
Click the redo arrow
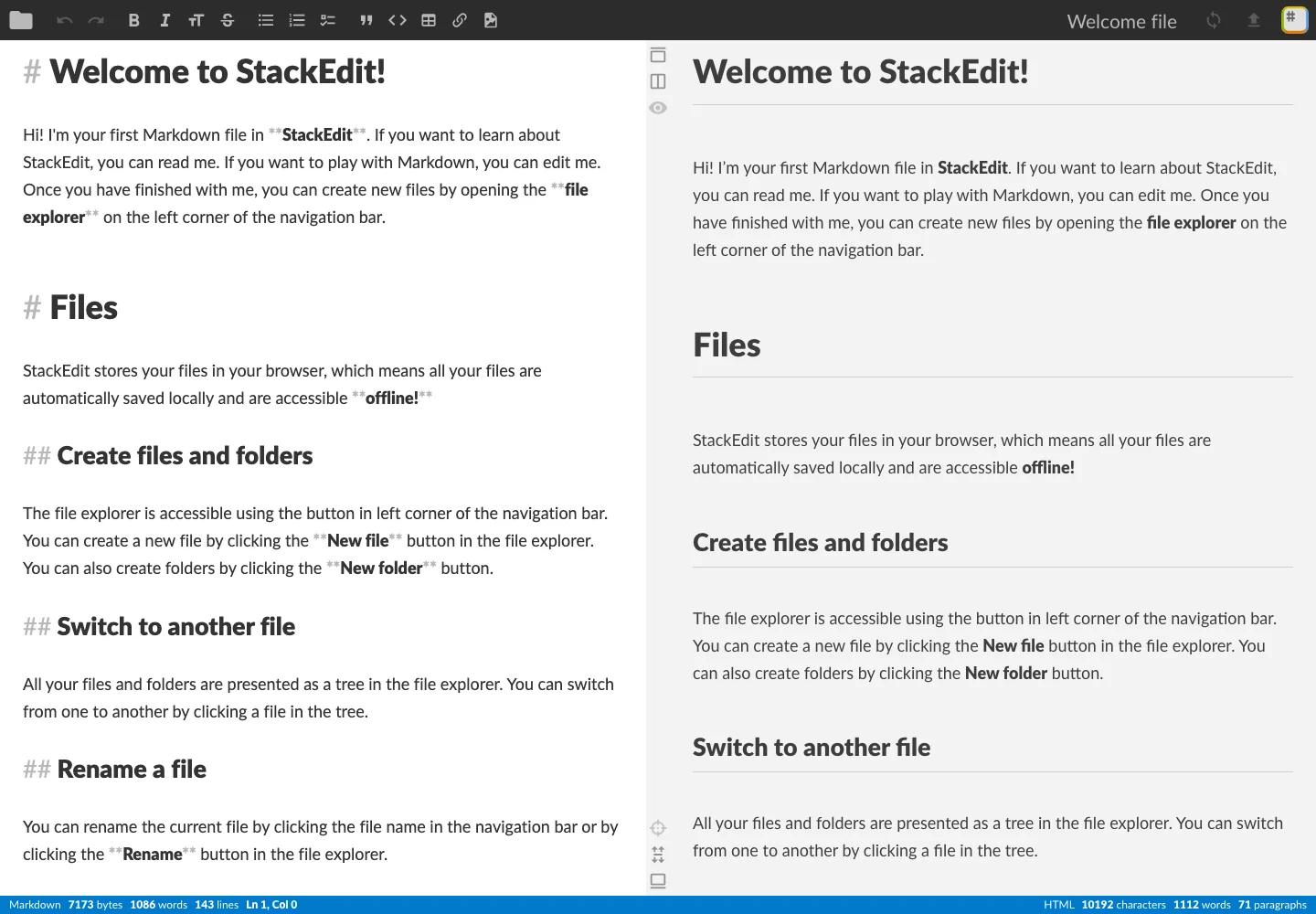(x=96, y=20)
